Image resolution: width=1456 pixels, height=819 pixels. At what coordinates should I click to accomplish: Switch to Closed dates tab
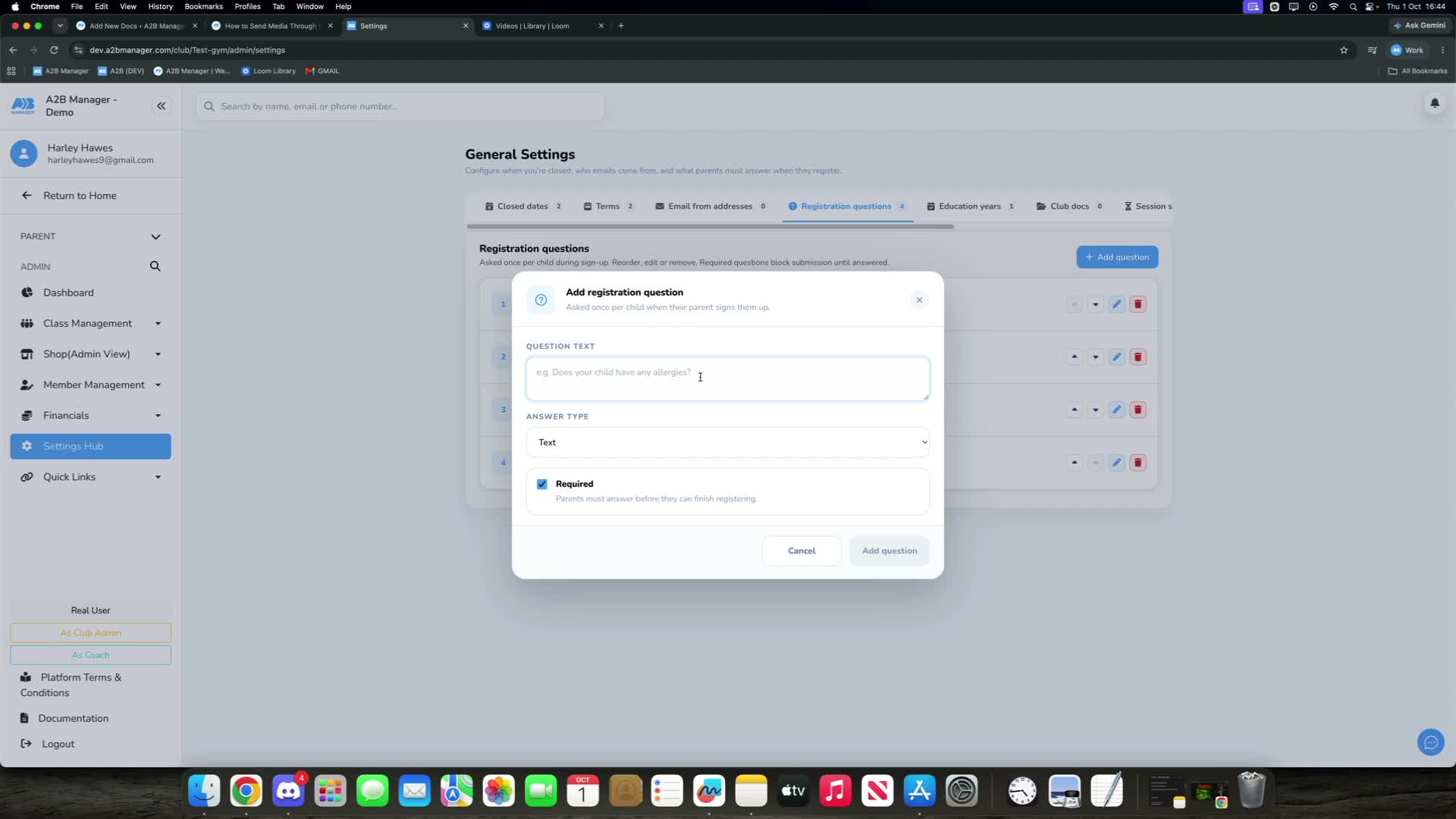[x=523, y=206]
